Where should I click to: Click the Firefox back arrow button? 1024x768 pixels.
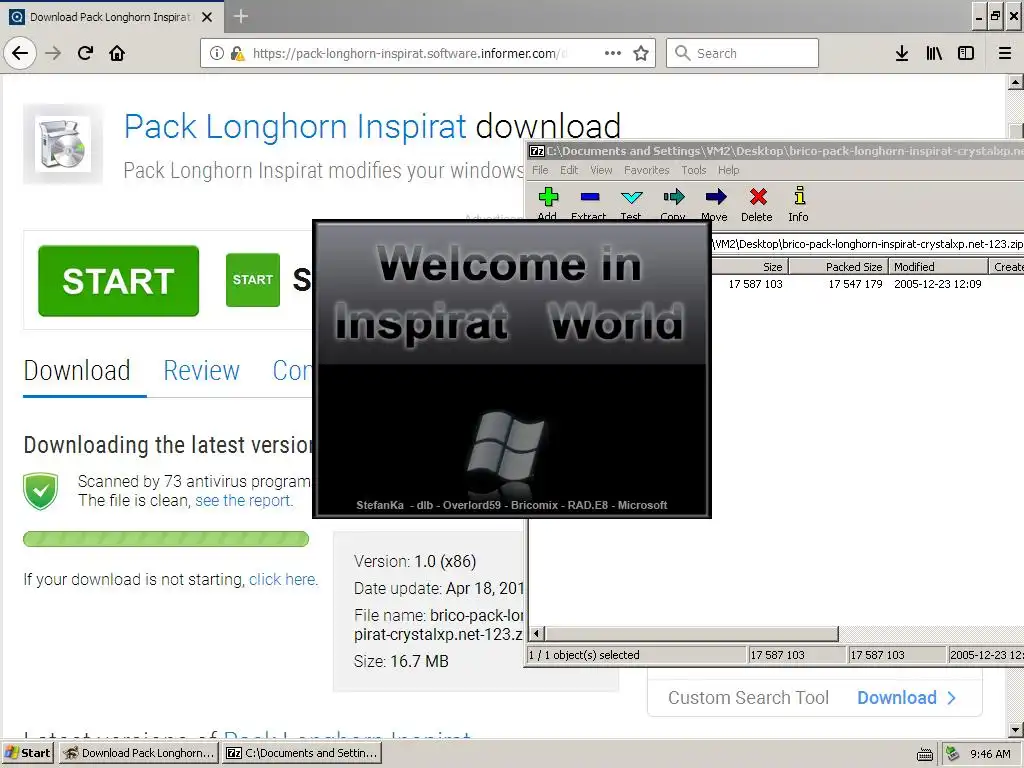tap(20, 53)
